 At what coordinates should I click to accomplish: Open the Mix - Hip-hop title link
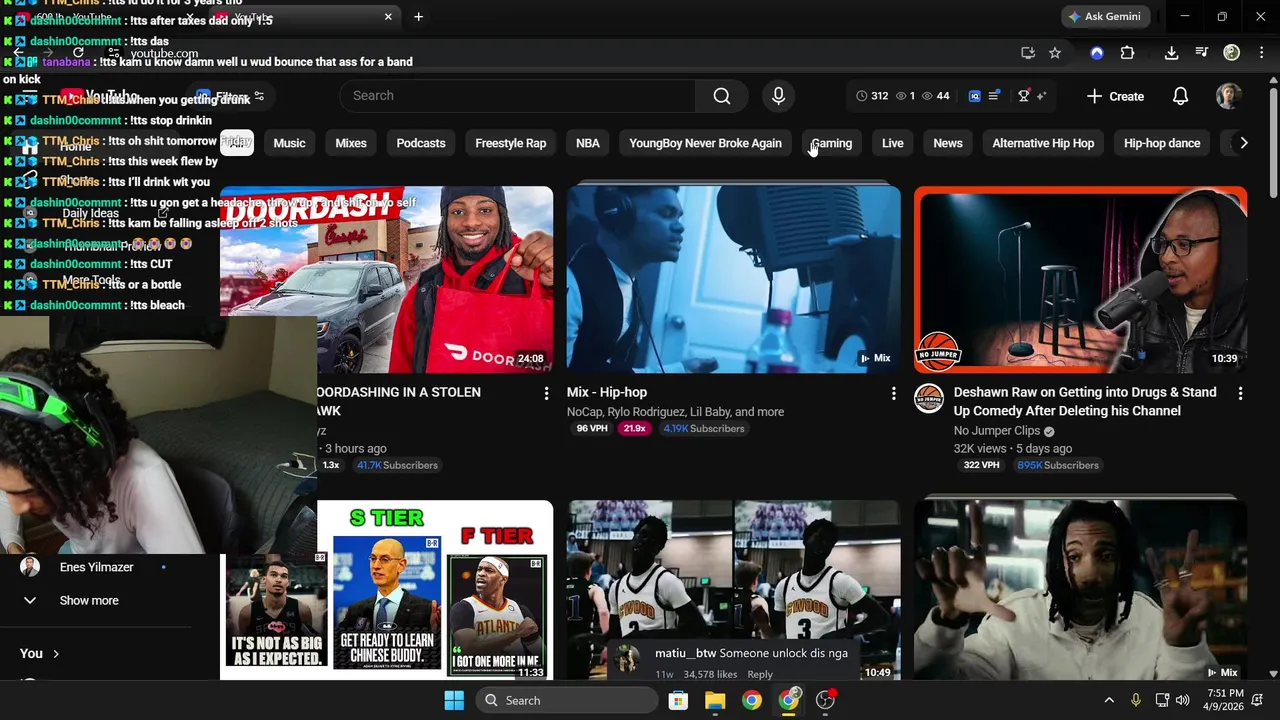pos(607,392)
